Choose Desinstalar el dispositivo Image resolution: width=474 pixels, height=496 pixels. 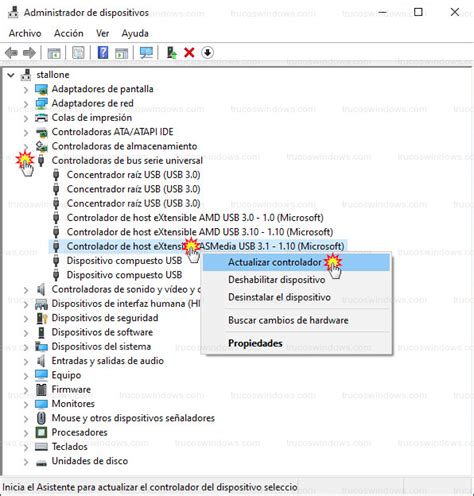click(x=279, y=297)
